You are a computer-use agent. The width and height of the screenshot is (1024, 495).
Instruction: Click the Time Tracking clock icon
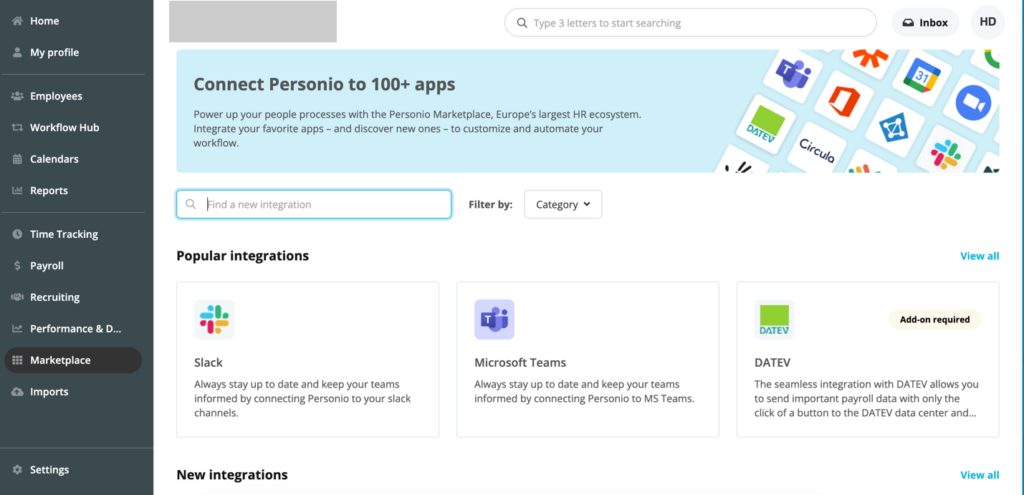(18, 234)
